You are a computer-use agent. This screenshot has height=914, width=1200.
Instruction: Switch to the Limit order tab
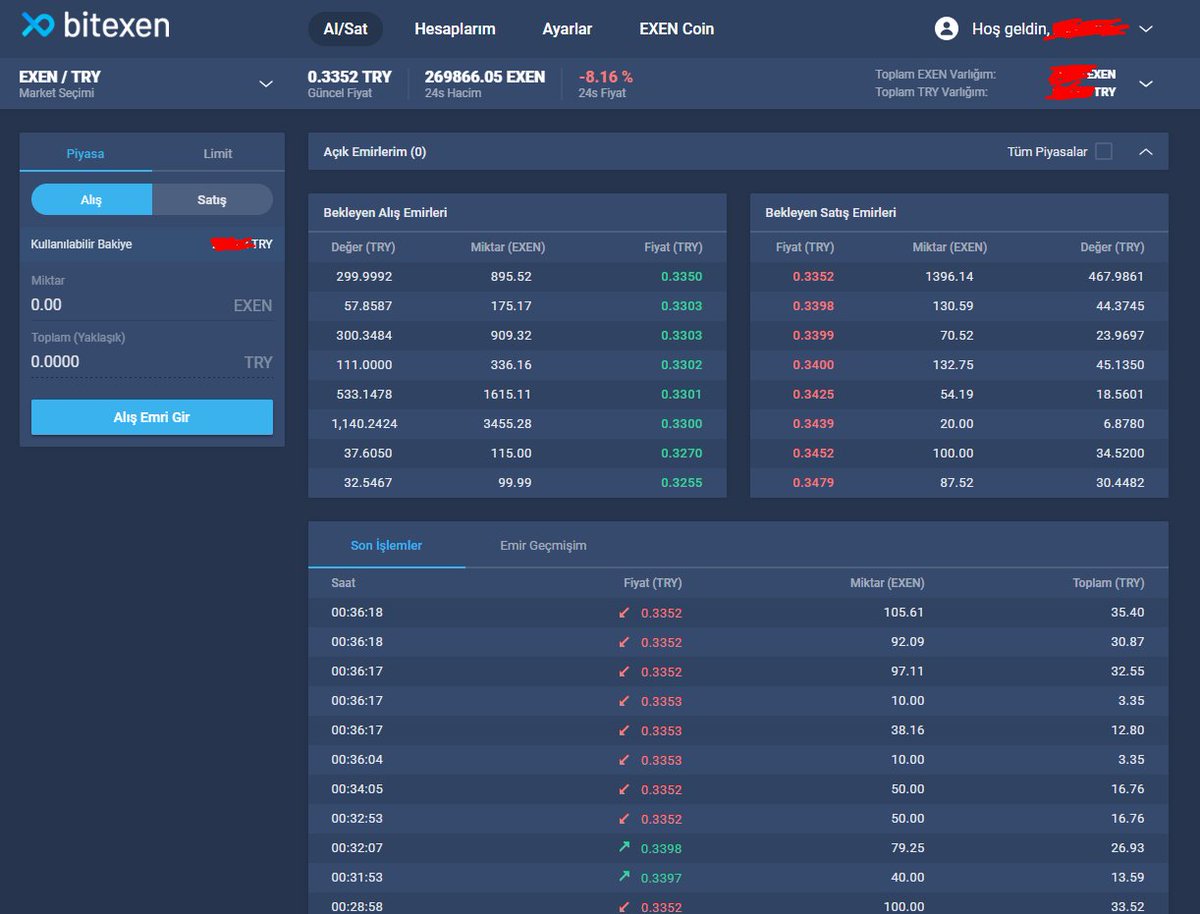tap(218, 153)
